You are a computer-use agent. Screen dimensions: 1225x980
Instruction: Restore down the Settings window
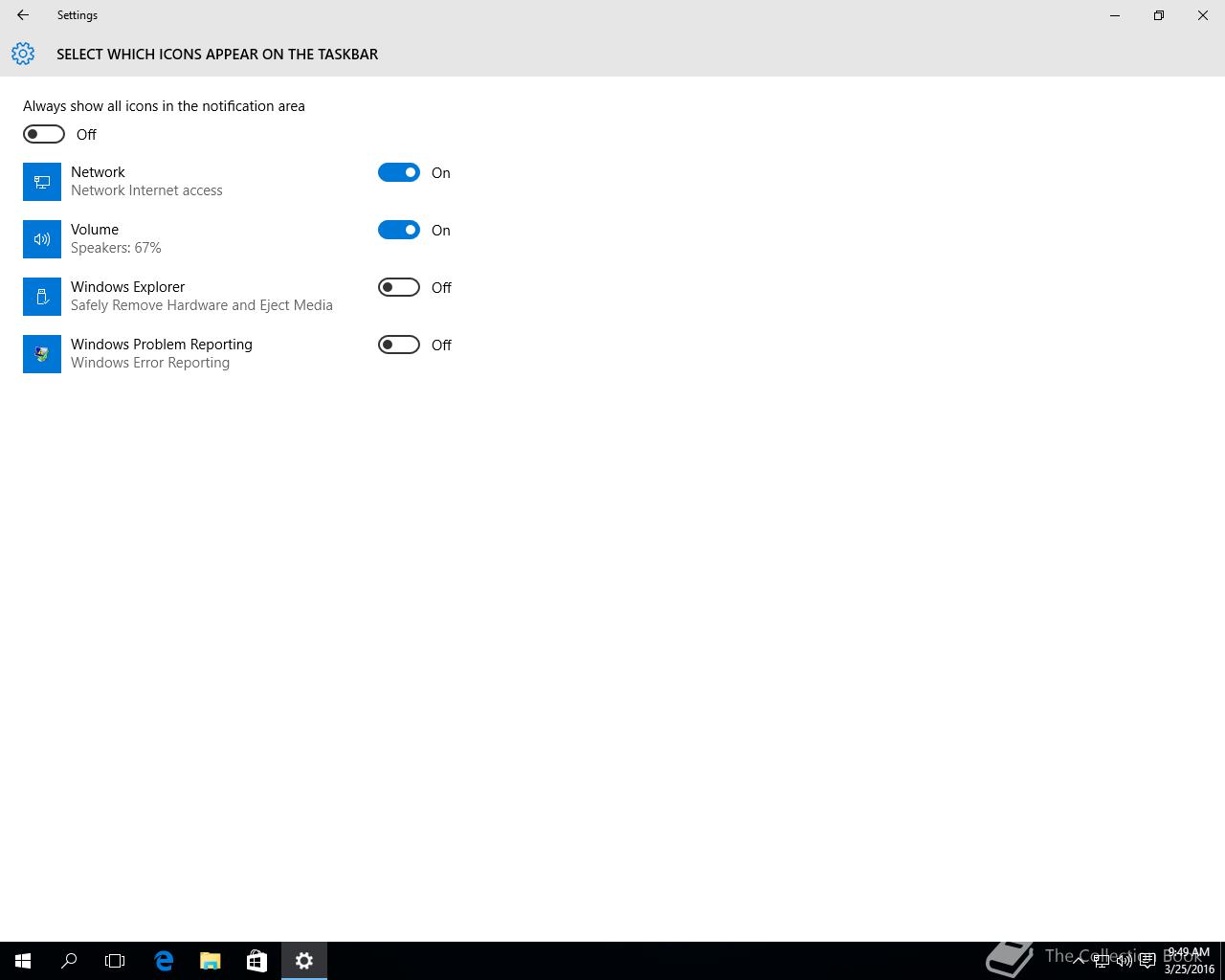[x=1159, y=15]
